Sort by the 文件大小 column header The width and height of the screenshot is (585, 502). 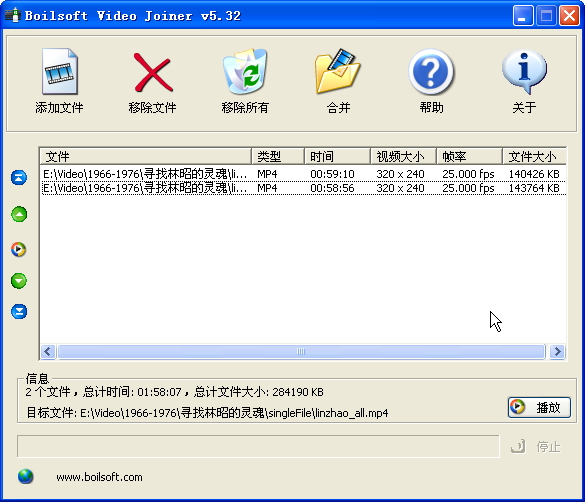coord(535,156)
